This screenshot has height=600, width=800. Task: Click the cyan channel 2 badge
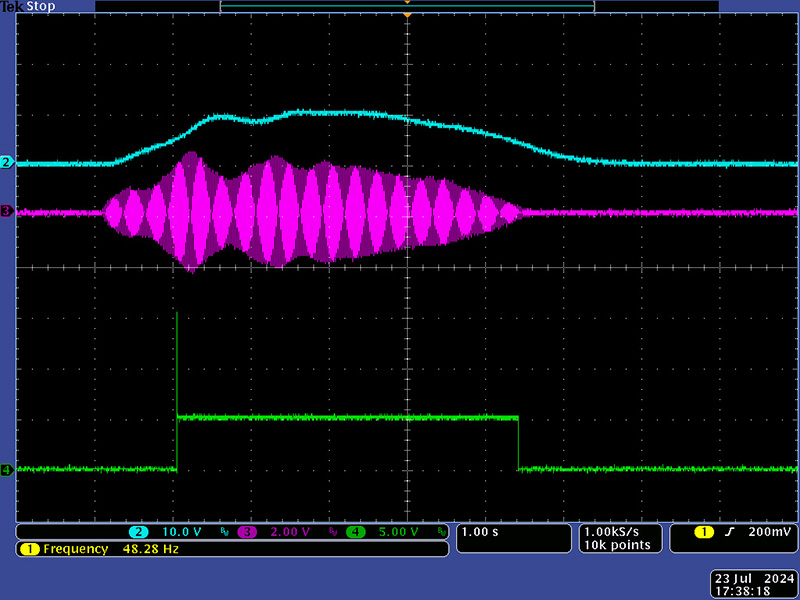(x=139, y=532)
